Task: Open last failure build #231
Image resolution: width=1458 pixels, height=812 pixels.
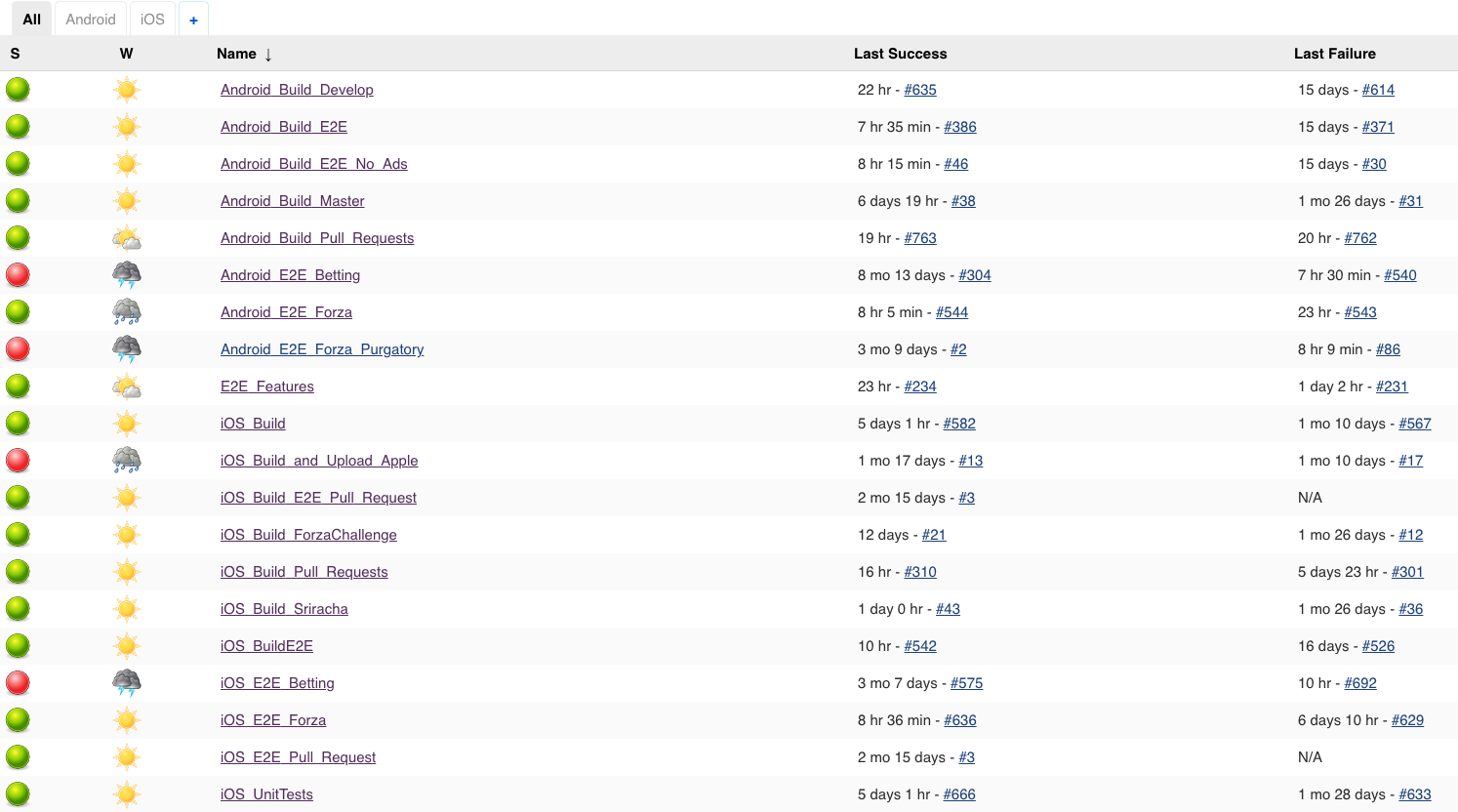Action: point(1393,386)
